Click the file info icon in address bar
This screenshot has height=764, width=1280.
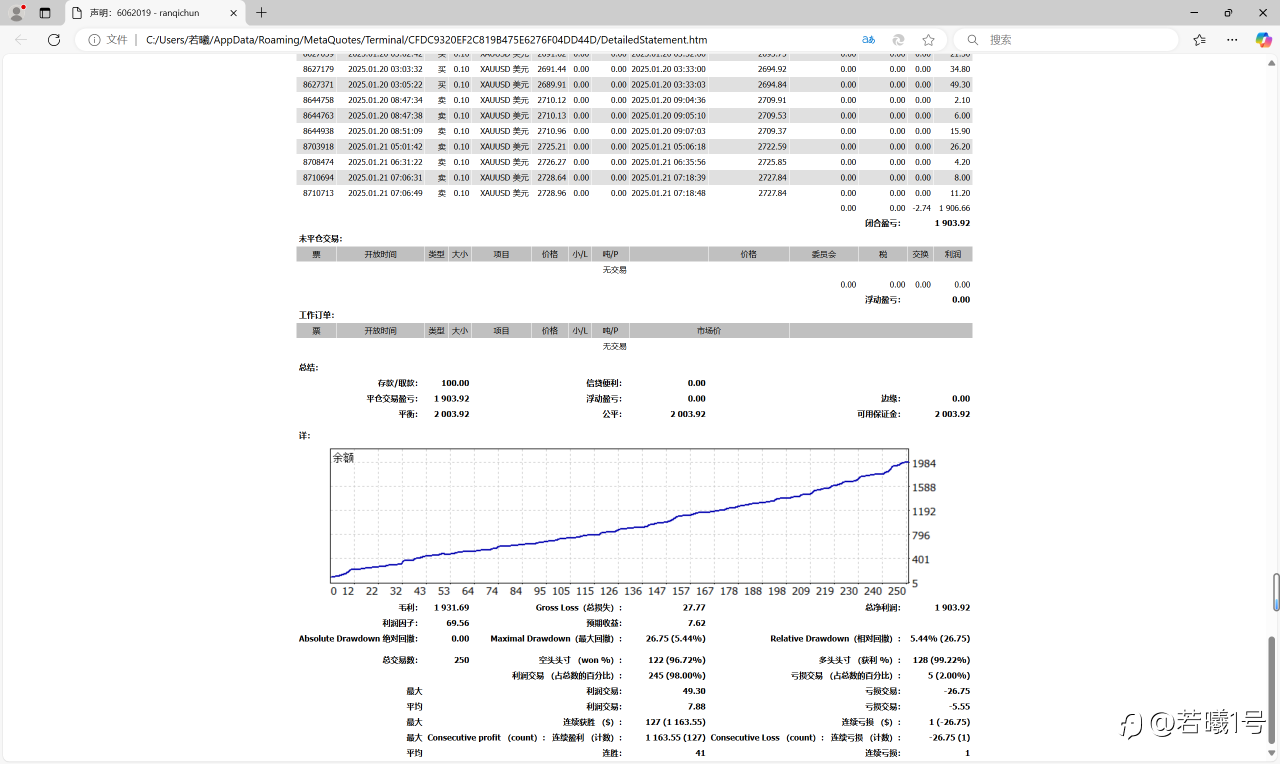95,40
